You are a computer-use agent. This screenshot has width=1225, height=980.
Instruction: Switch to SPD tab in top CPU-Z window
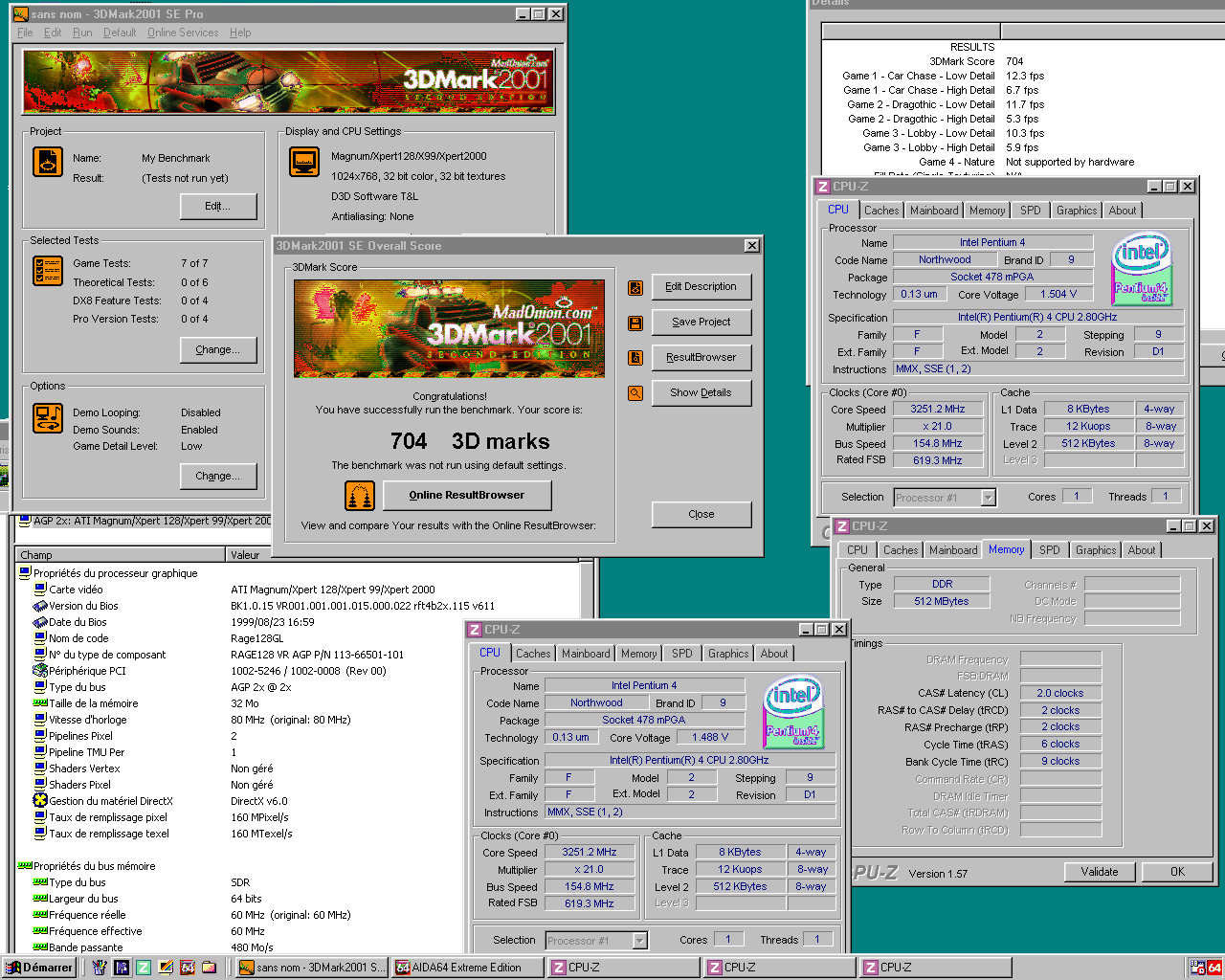(x=1030, y=211)
